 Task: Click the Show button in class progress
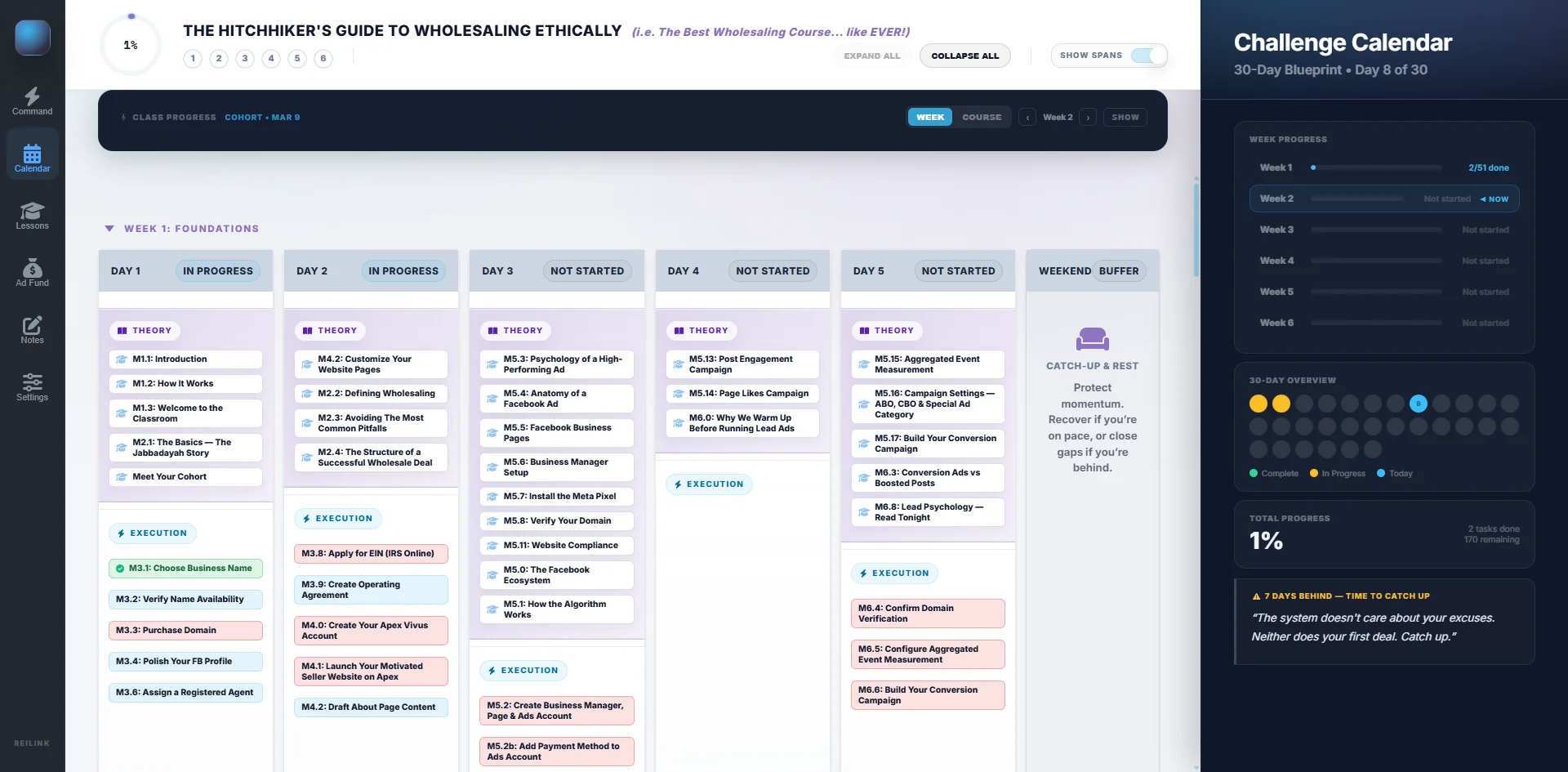[x=1125, y=117]
